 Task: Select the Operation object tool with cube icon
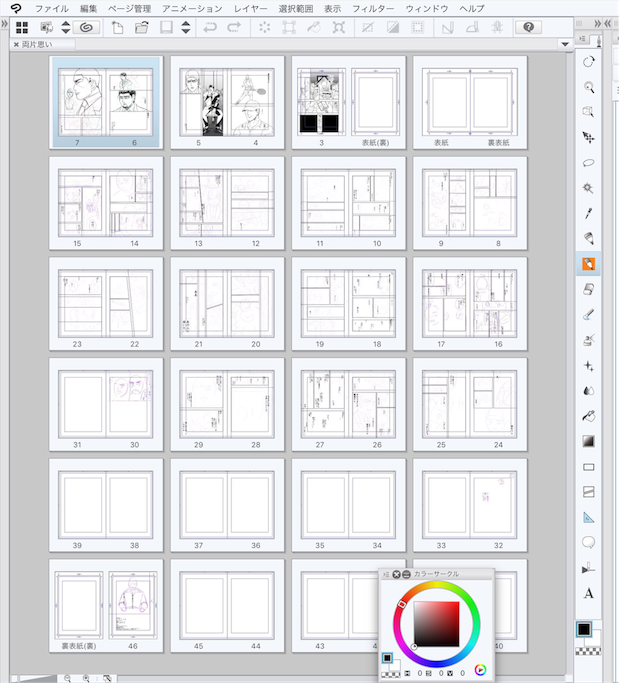coord(588,112)
